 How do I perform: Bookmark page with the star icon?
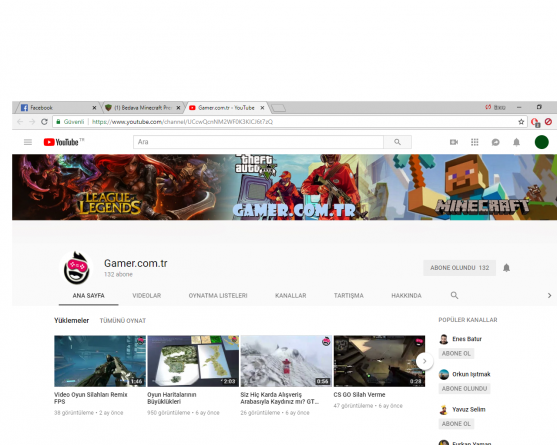click(x=521, y=122)
